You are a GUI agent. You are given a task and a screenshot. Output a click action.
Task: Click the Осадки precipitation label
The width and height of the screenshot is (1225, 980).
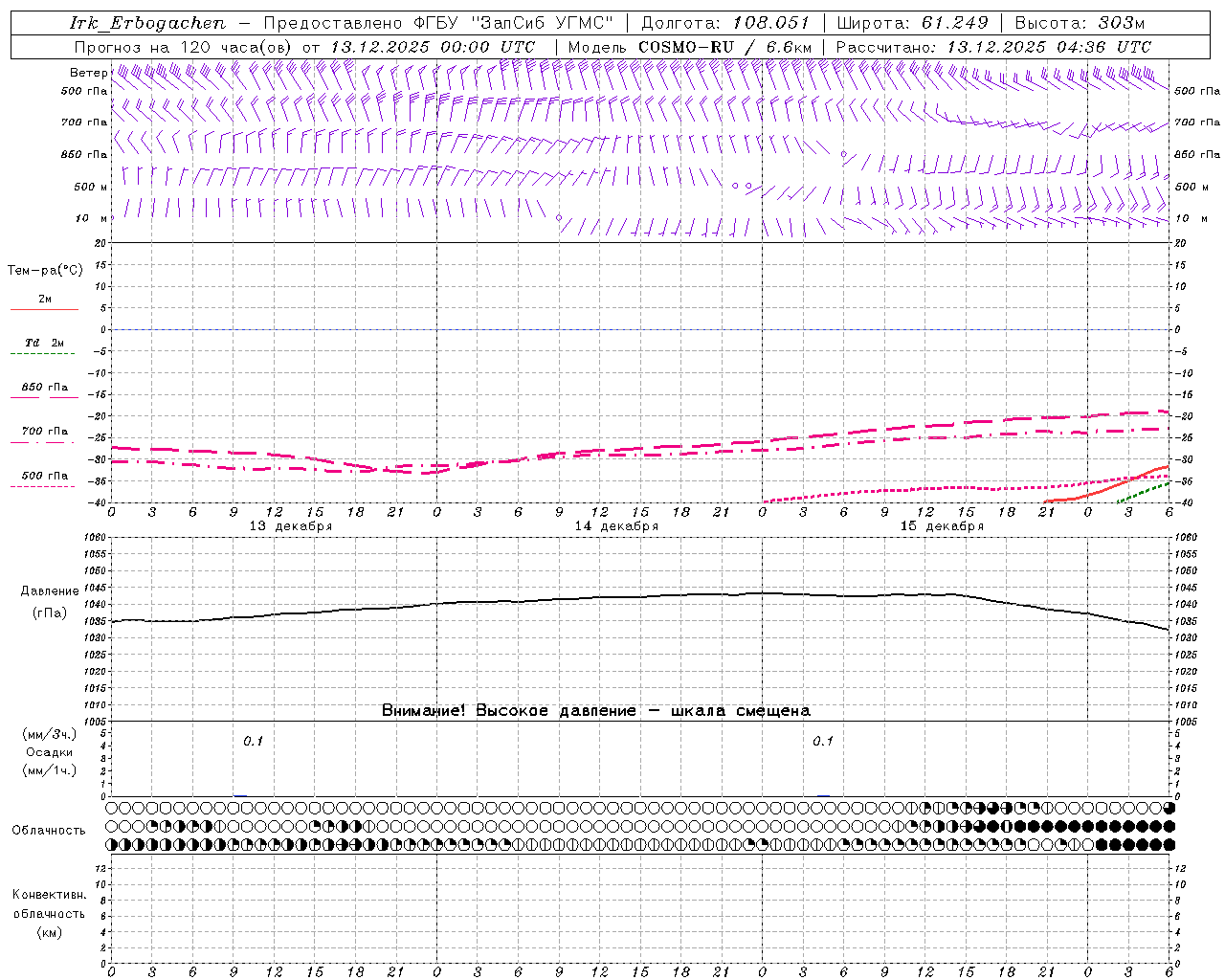[x=50, y=753]
